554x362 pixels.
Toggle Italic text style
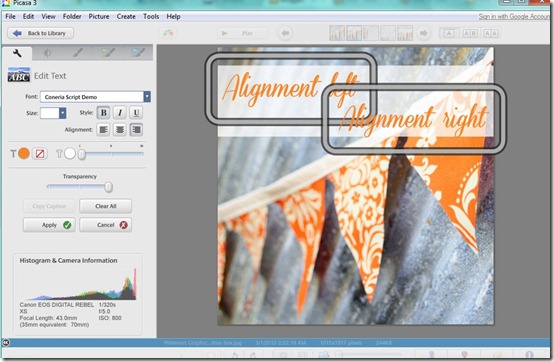(120, 113)
